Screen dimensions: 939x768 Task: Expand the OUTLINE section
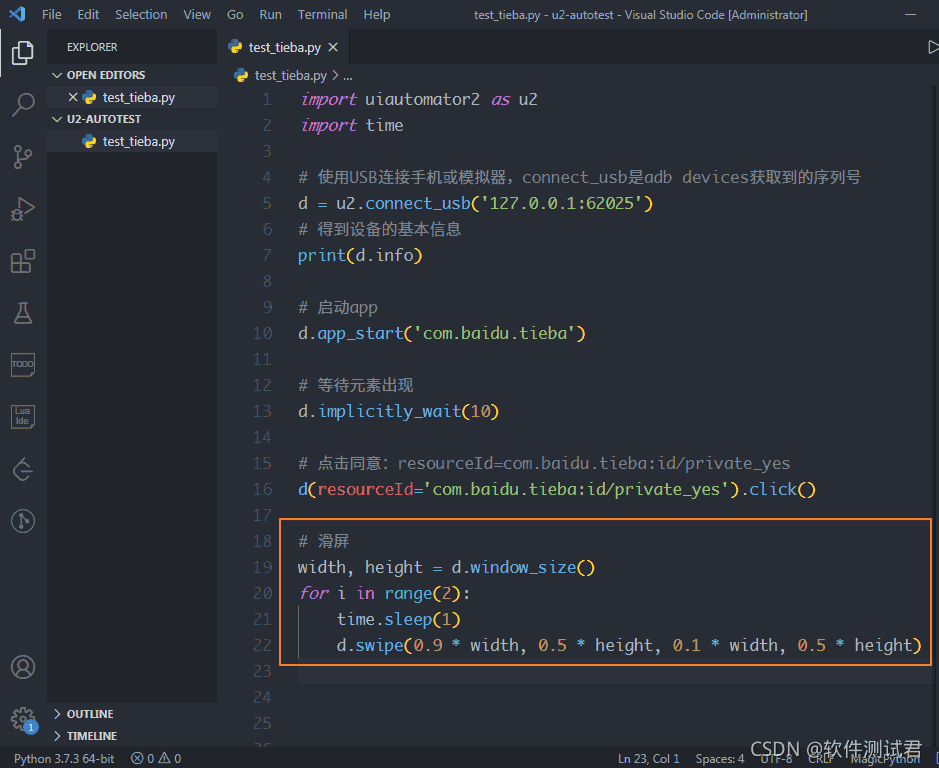[x=90, y=713]
